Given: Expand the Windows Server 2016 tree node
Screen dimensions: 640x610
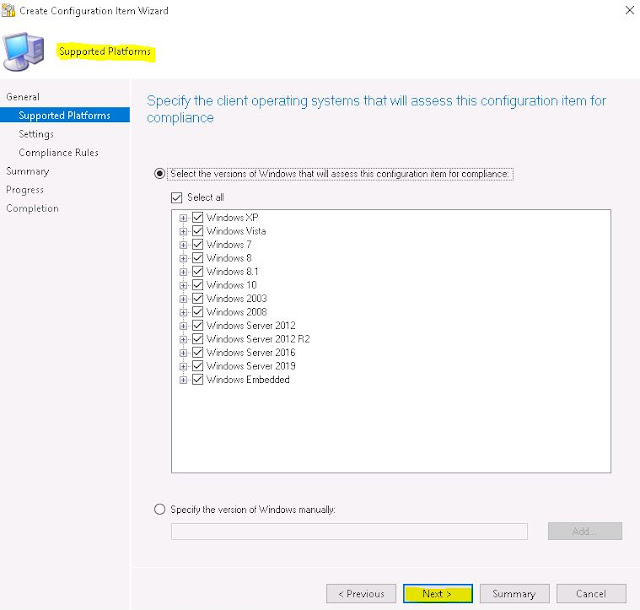Looking at the screenshot, I should [183, 353].
